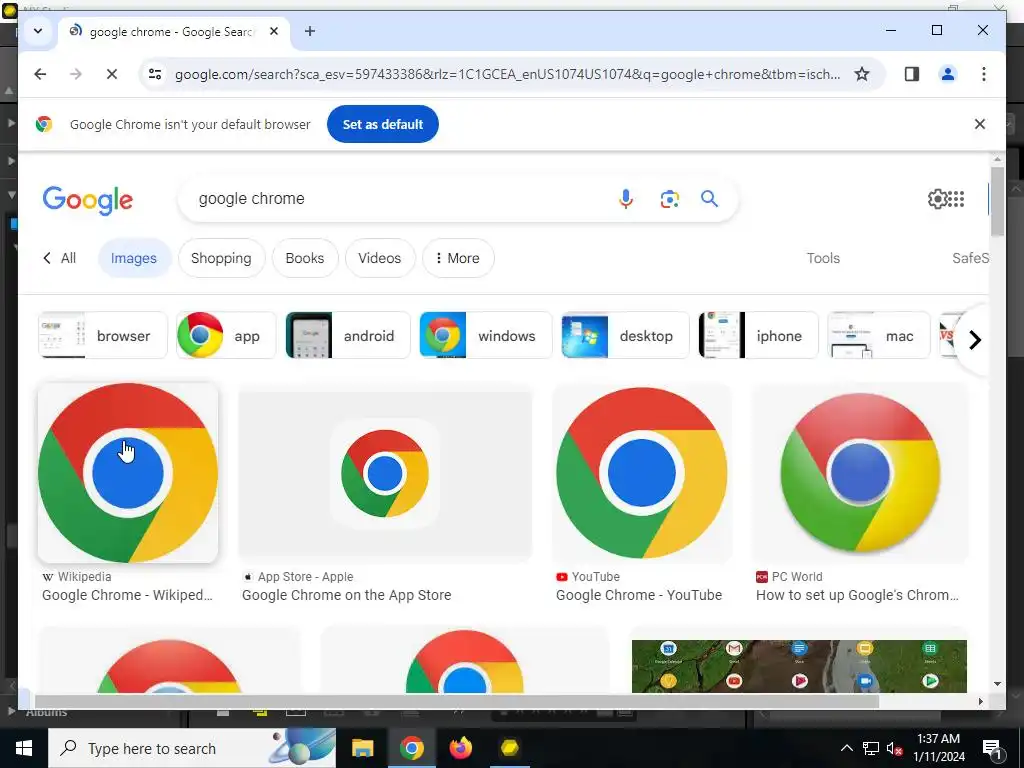Open Google Chrome - Wikipedia link
Screen dimensions: 1024x768
127,595
